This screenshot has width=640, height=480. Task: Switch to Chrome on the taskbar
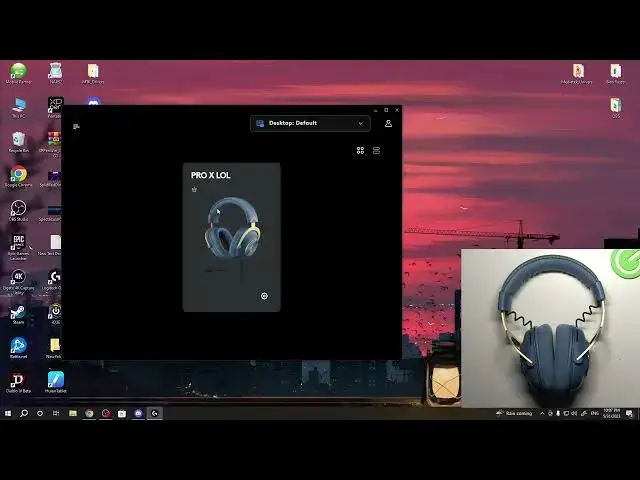[89, 413]
